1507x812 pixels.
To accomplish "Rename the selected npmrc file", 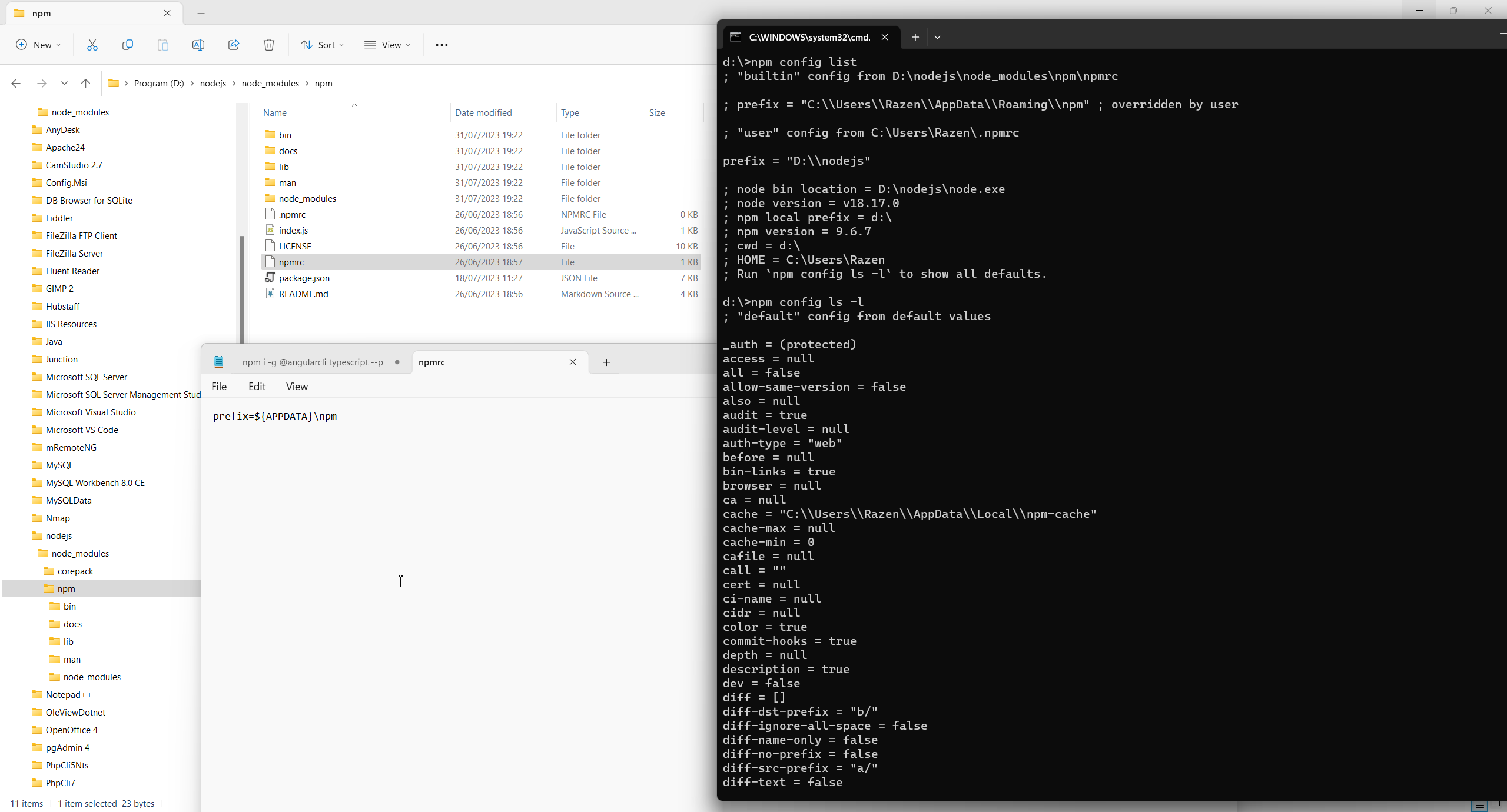I will coord(198,44).
